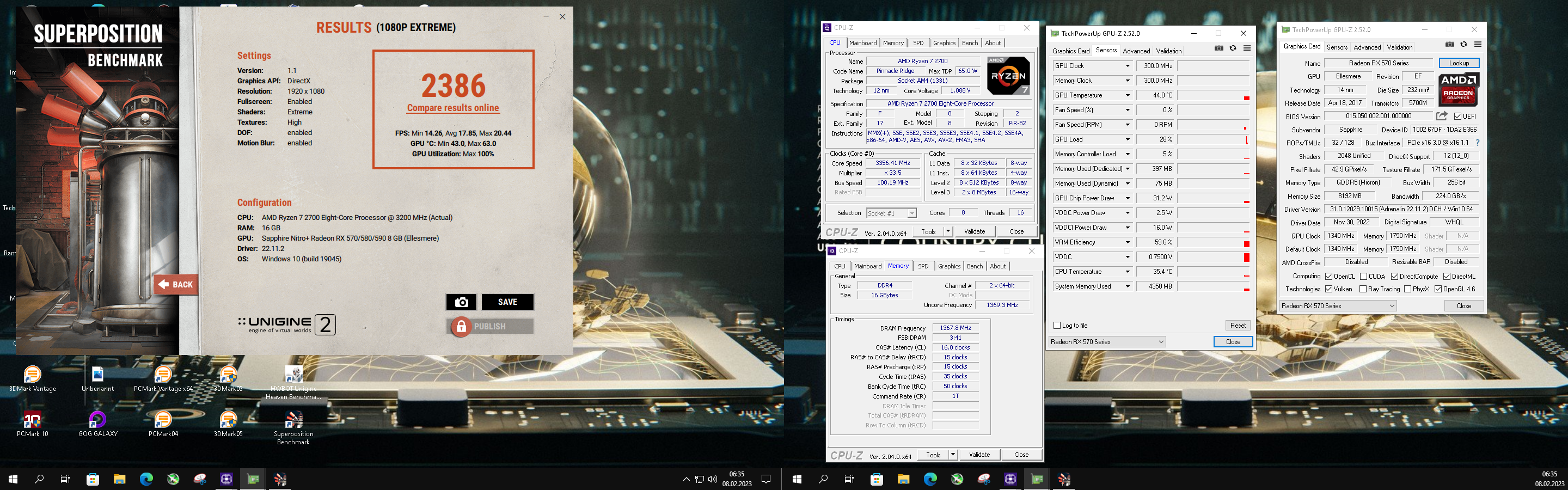Open the 3DMark Vantage desktop shortcut
This screenshot has width=1568, height=490.
32,378
